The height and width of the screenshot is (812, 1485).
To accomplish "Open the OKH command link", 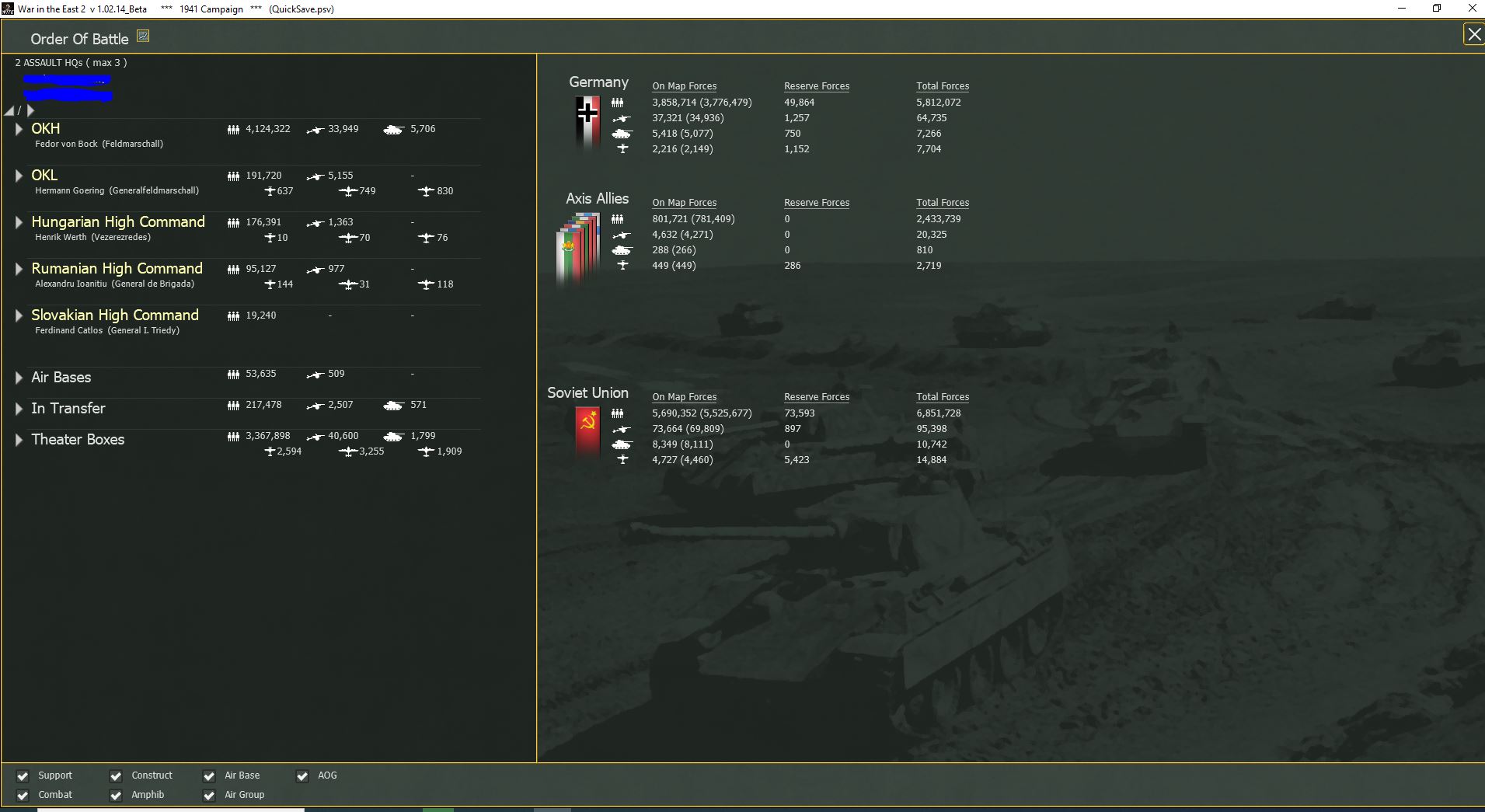I will [x=45, y=128].
